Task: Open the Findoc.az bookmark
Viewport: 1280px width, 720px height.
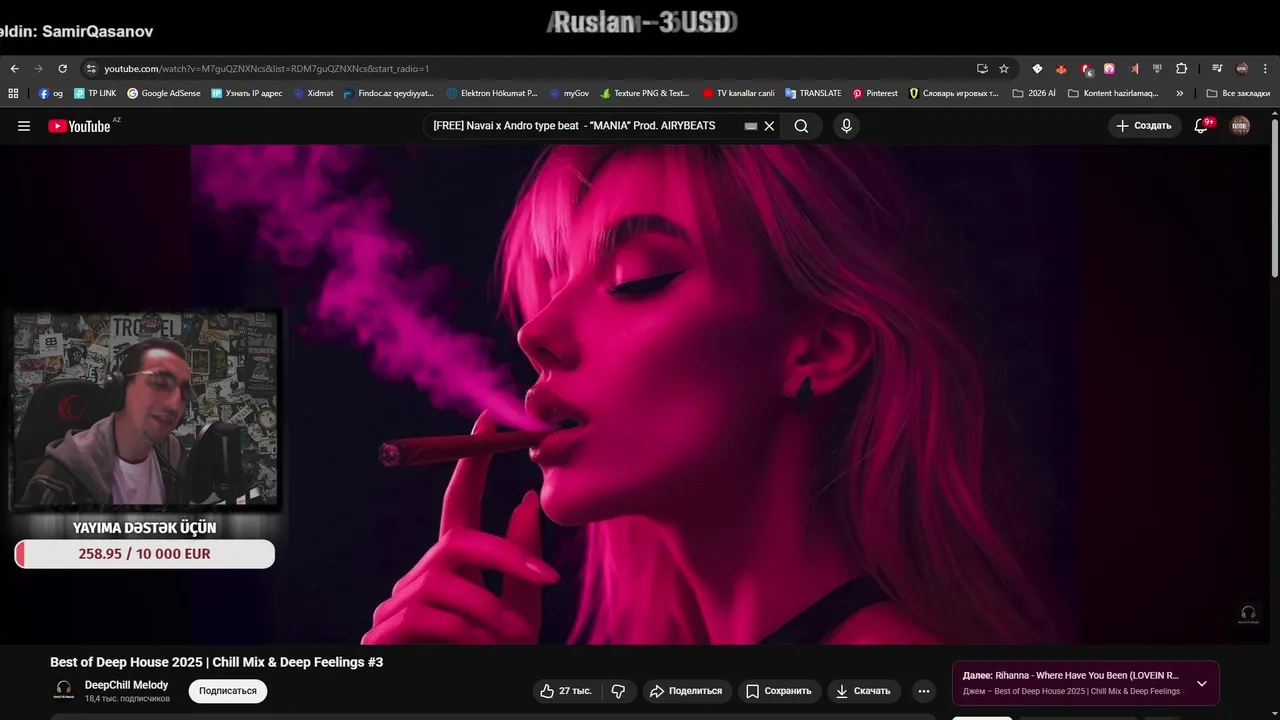Action: tap(389, 93)
